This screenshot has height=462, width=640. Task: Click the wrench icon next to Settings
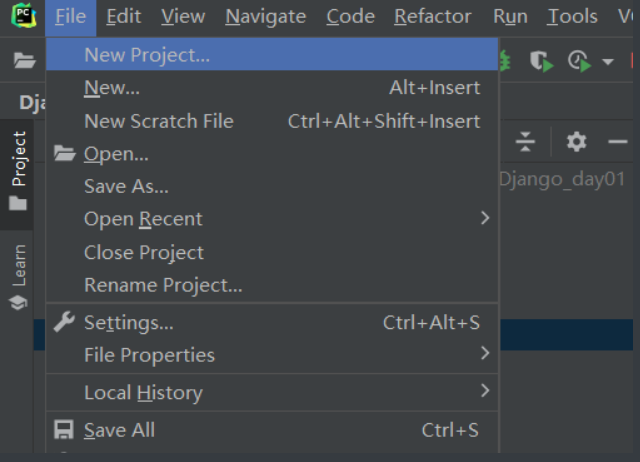click(64, 322)
